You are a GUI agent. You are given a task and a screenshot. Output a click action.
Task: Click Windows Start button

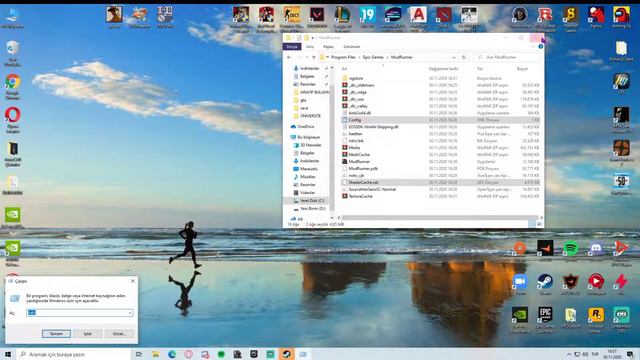(8, 354)
